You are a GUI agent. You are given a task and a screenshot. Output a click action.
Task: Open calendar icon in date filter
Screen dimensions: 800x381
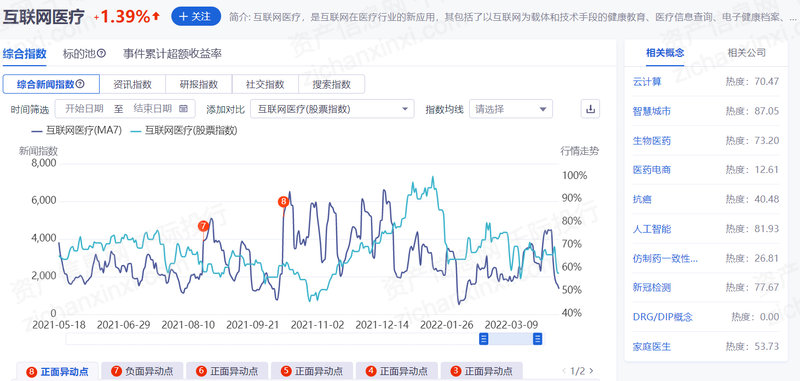pyautogui.click(x=184, y=109)
